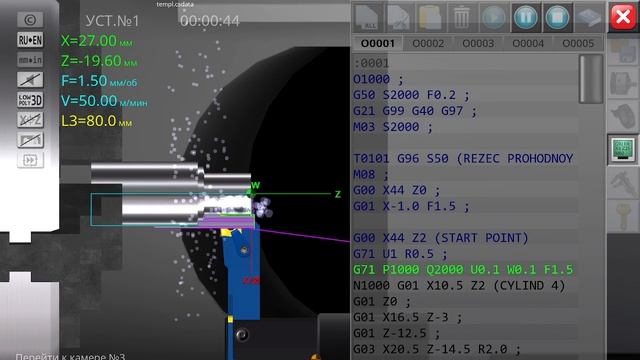640x360 pixels.
Task: Click the reference book icon
Action: [x=589, y=18]
